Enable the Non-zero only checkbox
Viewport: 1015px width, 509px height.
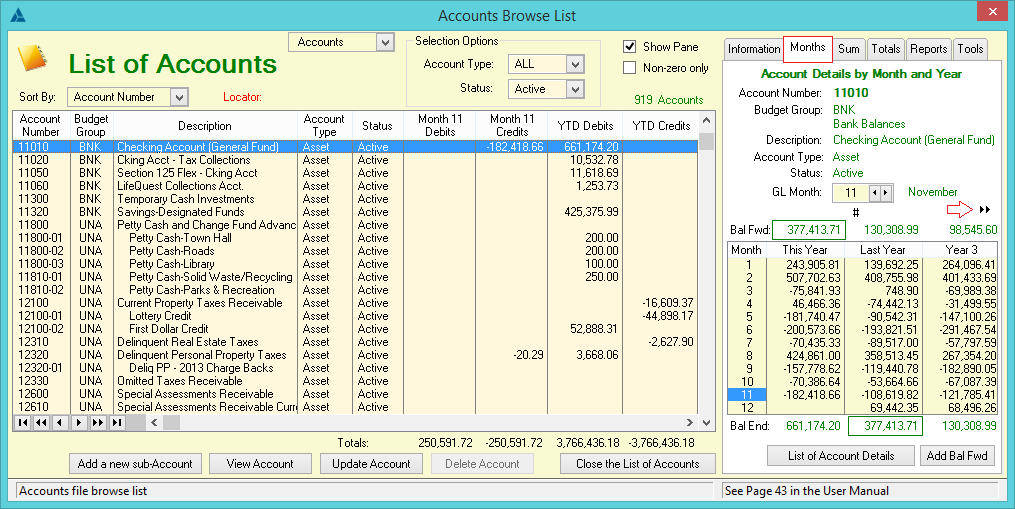click(x=630, y=68)
